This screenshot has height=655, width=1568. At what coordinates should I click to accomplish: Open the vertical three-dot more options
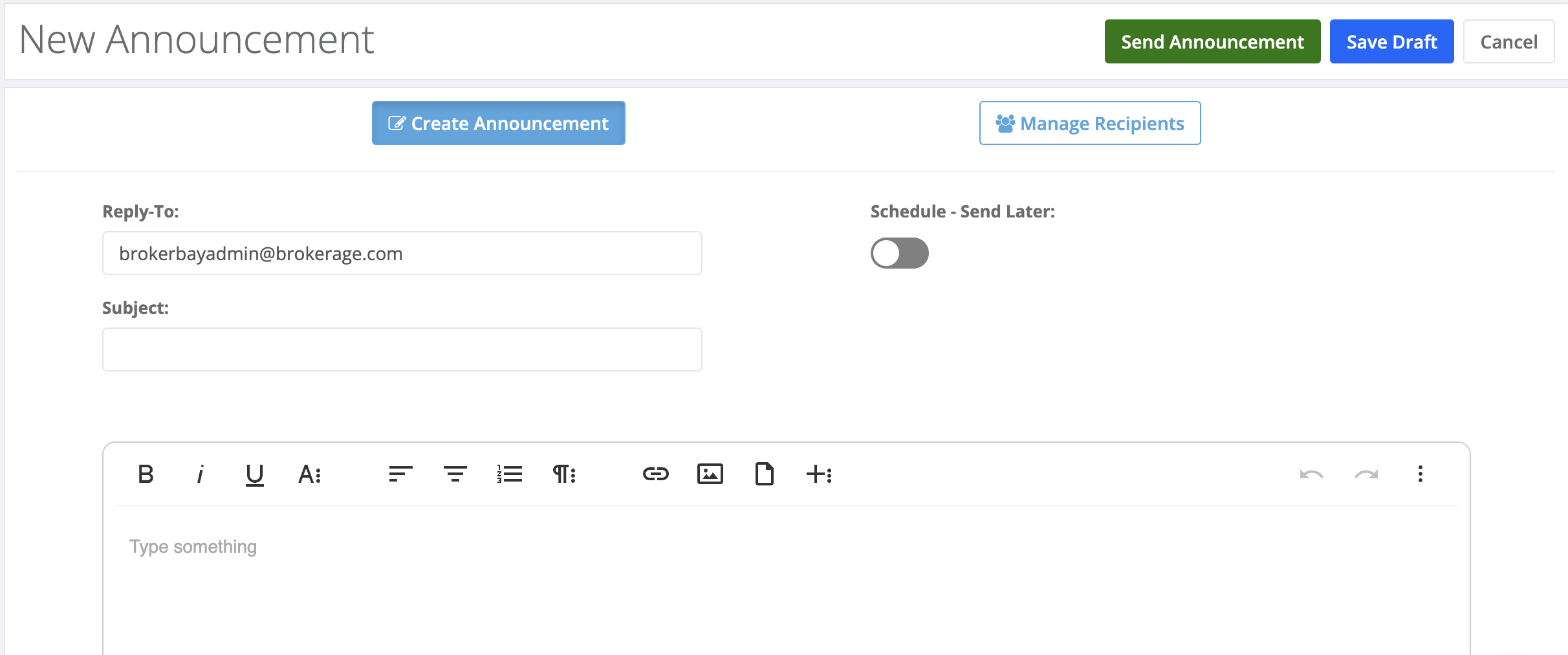pos(1421,474)
